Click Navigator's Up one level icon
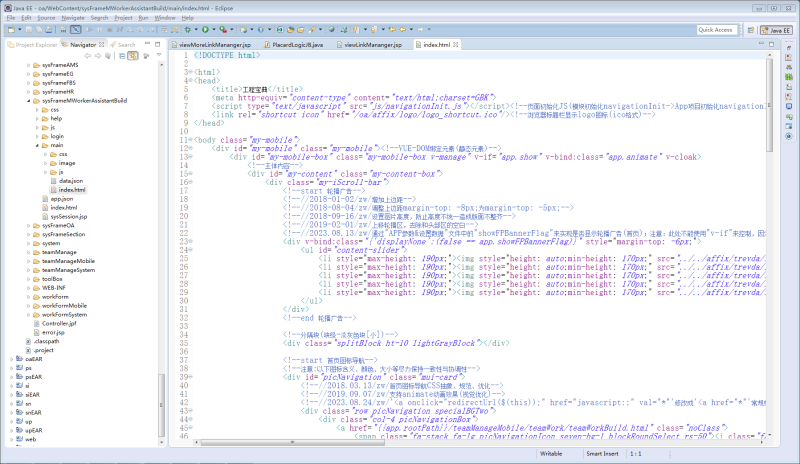800x464 pixels. 108,56
